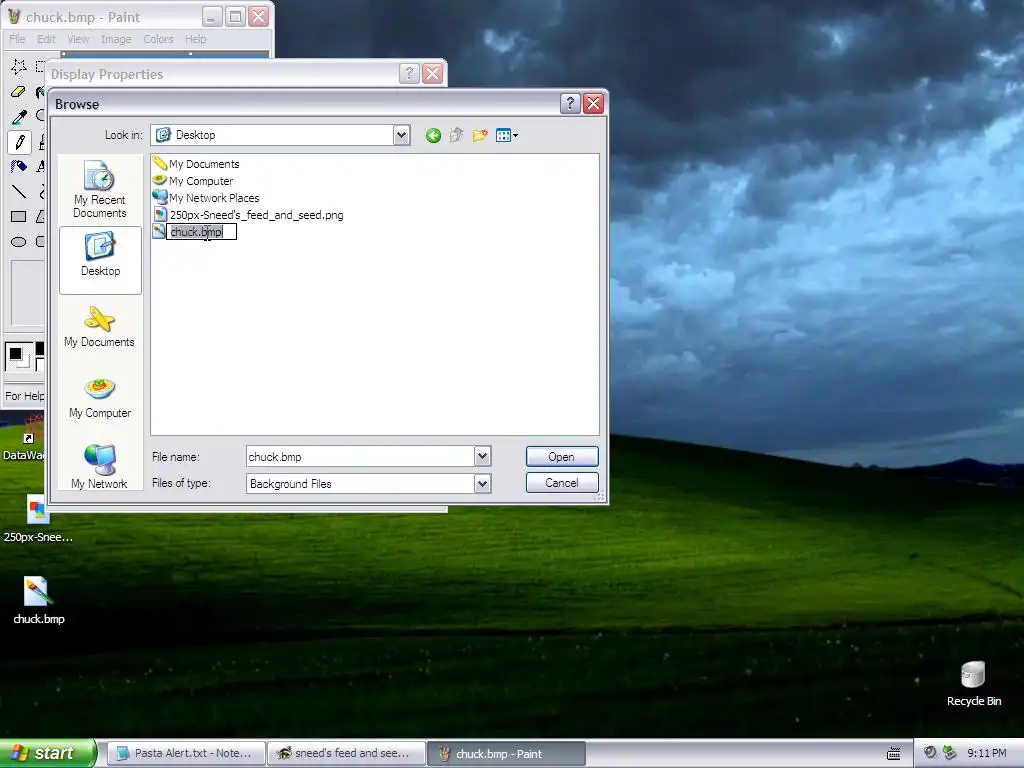Switch to Pasta Alert.txt Notepad taskbar item

coord(186,753)
